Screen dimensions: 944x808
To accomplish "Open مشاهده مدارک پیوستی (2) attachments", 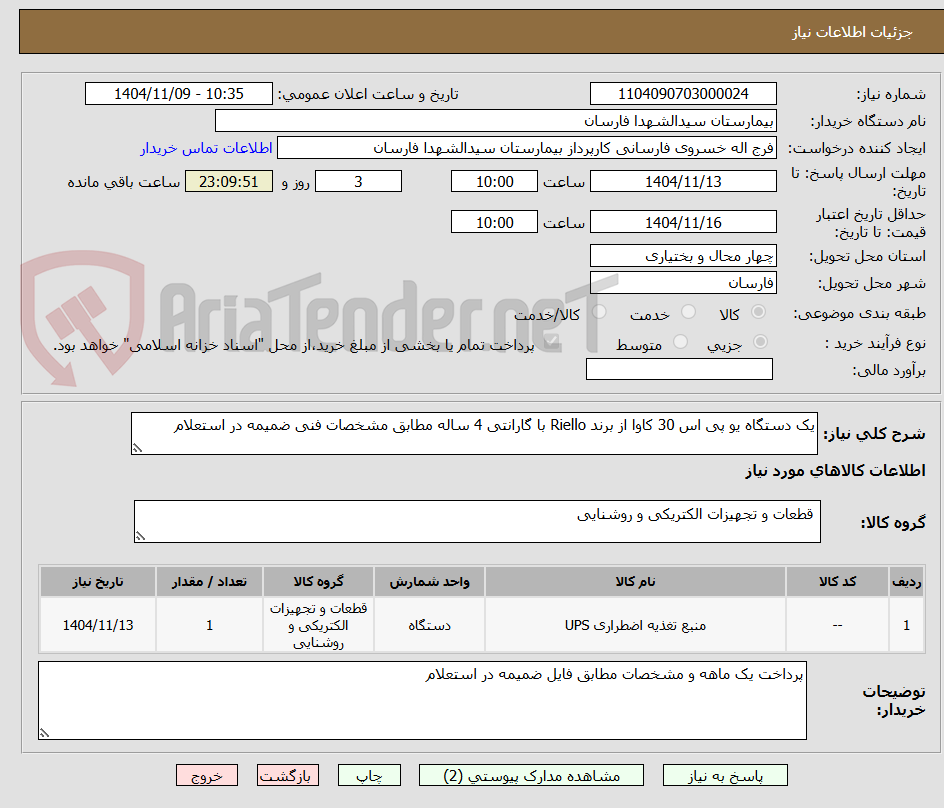I will pos(531,775).
